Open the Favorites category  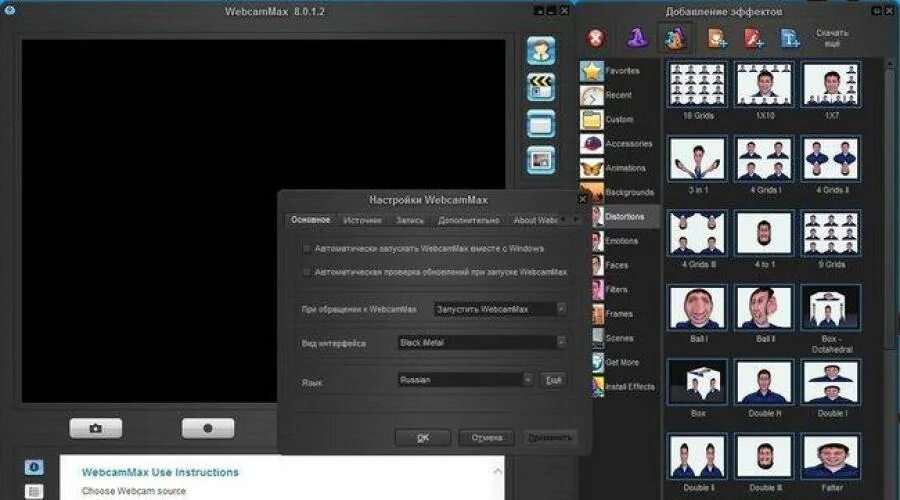pyautogui.click(x=619, y=71)
